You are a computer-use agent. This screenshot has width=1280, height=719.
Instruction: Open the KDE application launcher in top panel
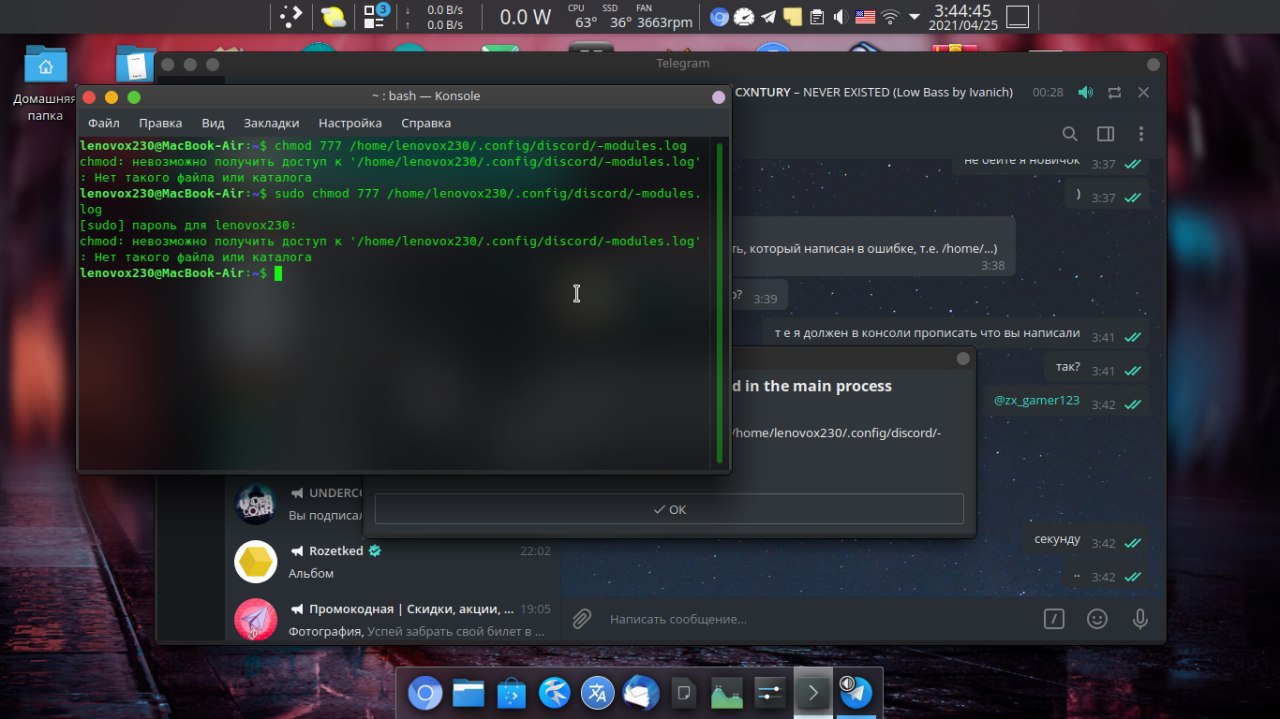(289, 16)
